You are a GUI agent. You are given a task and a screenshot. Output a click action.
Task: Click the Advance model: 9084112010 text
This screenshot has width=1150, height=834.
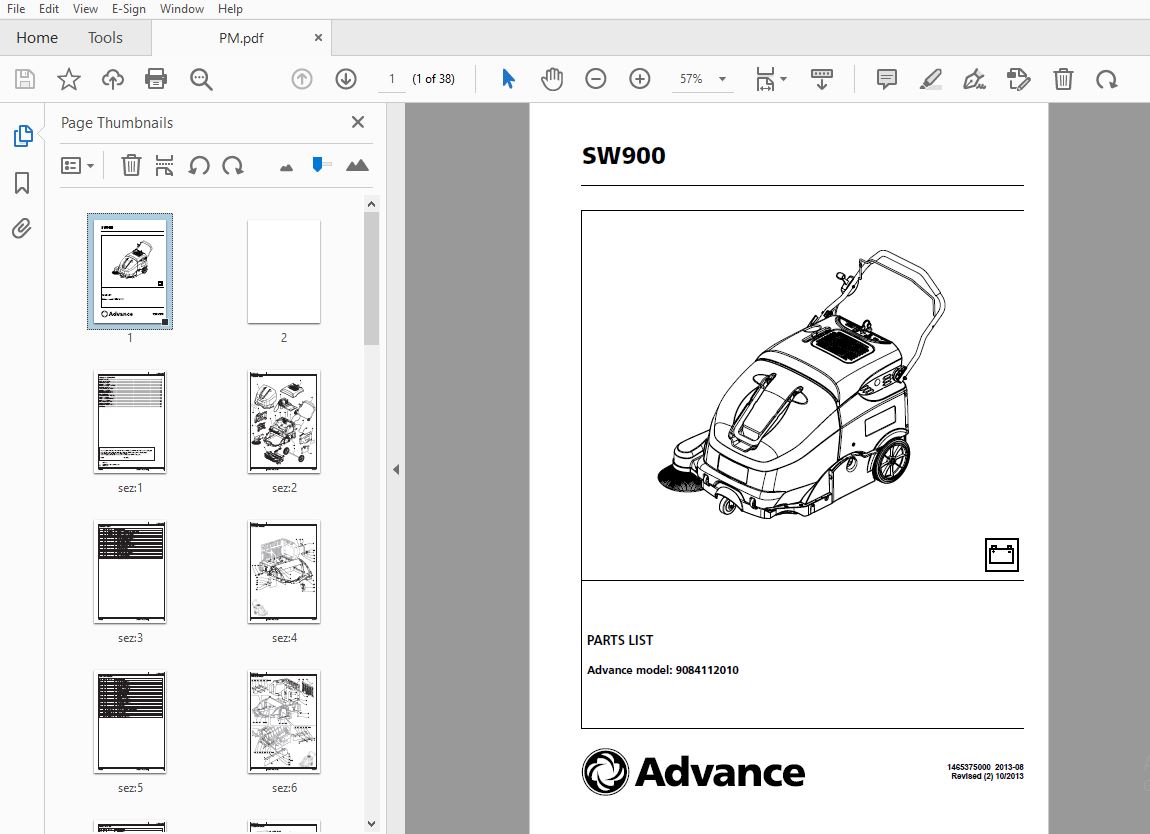pyautogui.click(x=662, y=670)
